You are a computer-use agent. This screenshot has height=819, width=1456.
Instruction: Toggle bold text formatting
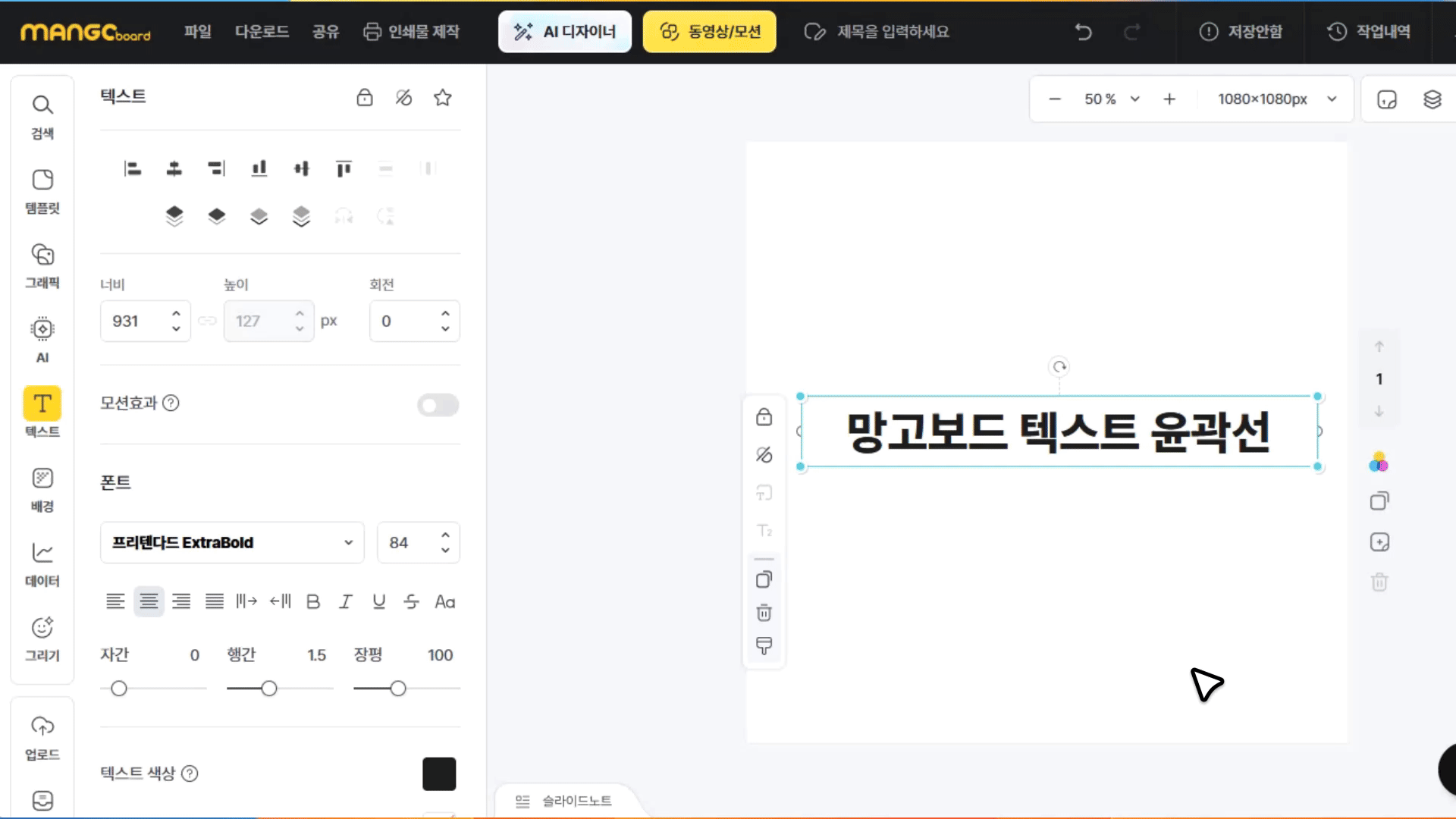click(313, 601)
